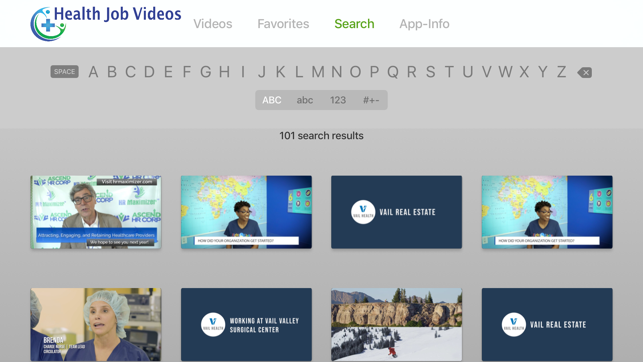Viewport: 643px width, 362px height.
Task: Pick letter X on the keyboard
Action: coord(524,72)
